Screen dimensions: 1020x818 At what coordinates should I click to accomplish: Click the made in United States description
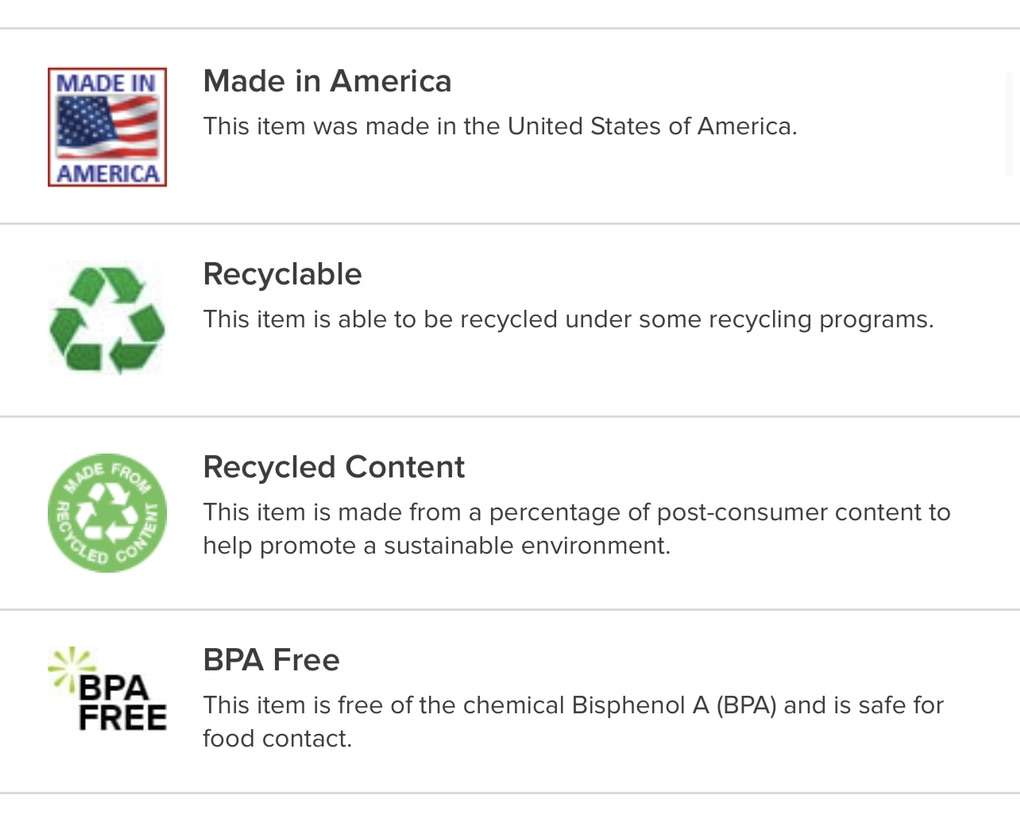[x=500, y=127]
